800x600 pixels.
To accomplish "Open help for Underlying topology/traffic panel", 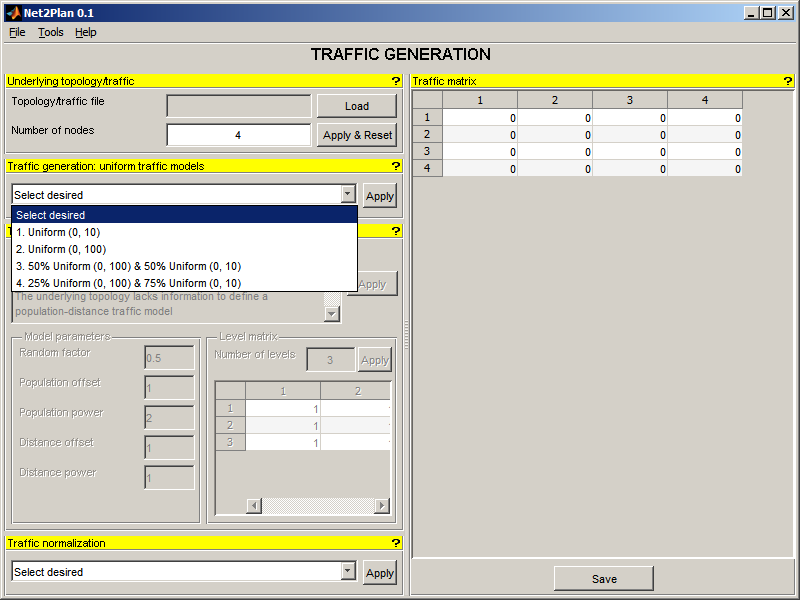I will (x=395, y=81).
